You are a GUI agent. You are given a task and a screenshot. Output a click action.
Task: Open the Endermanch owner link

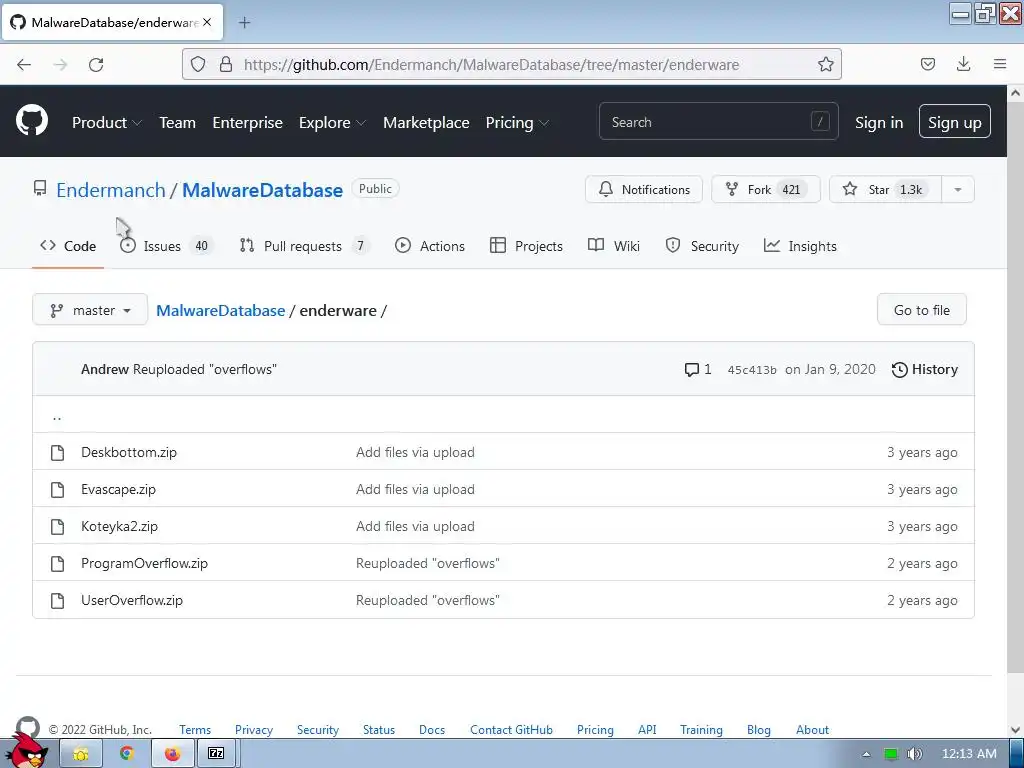click(x=111, y=190)
